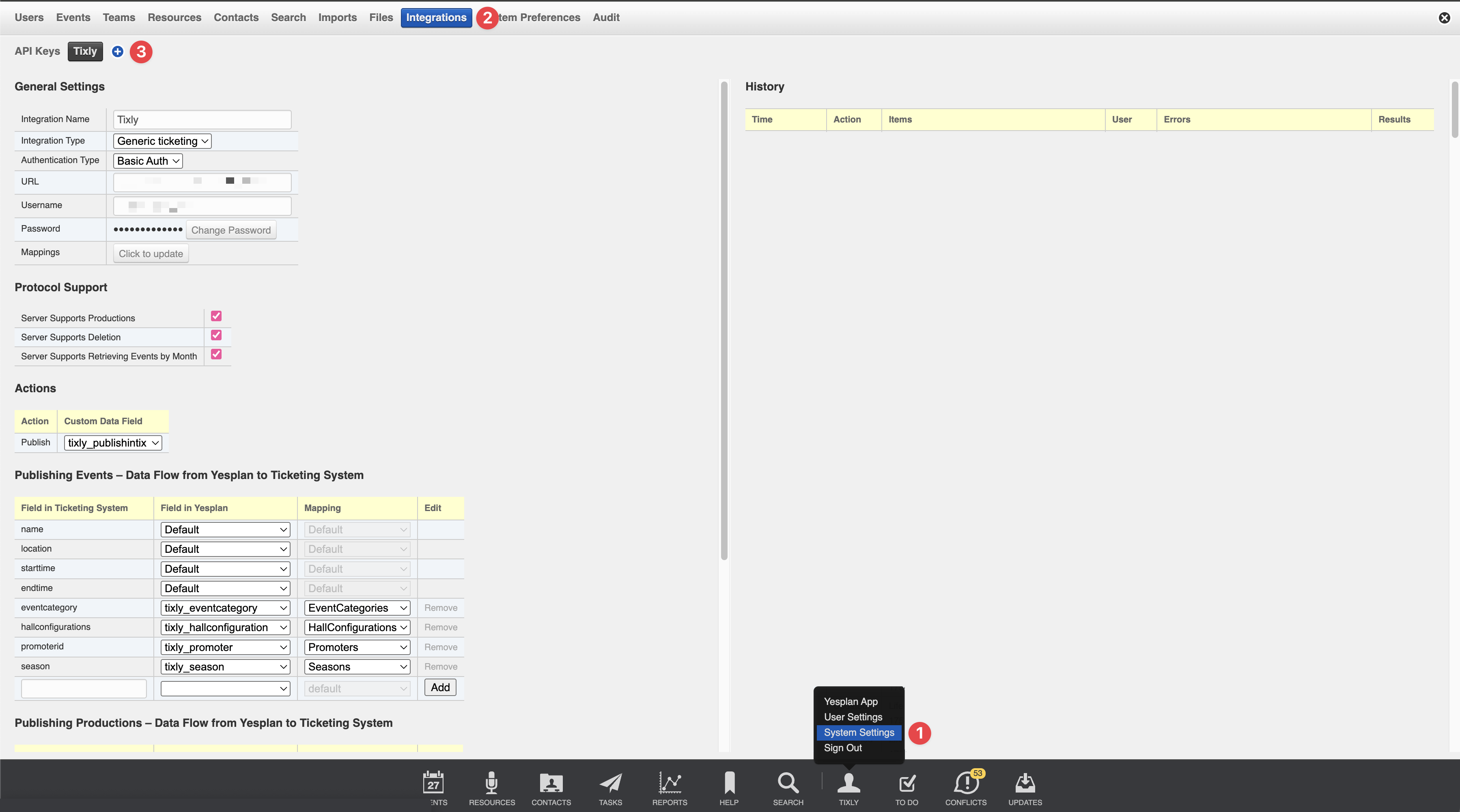The width and height of the screenshot is (1460, 812).
Task: Expand the Integration Type dropdown
Action: click(x=162, y=141)
